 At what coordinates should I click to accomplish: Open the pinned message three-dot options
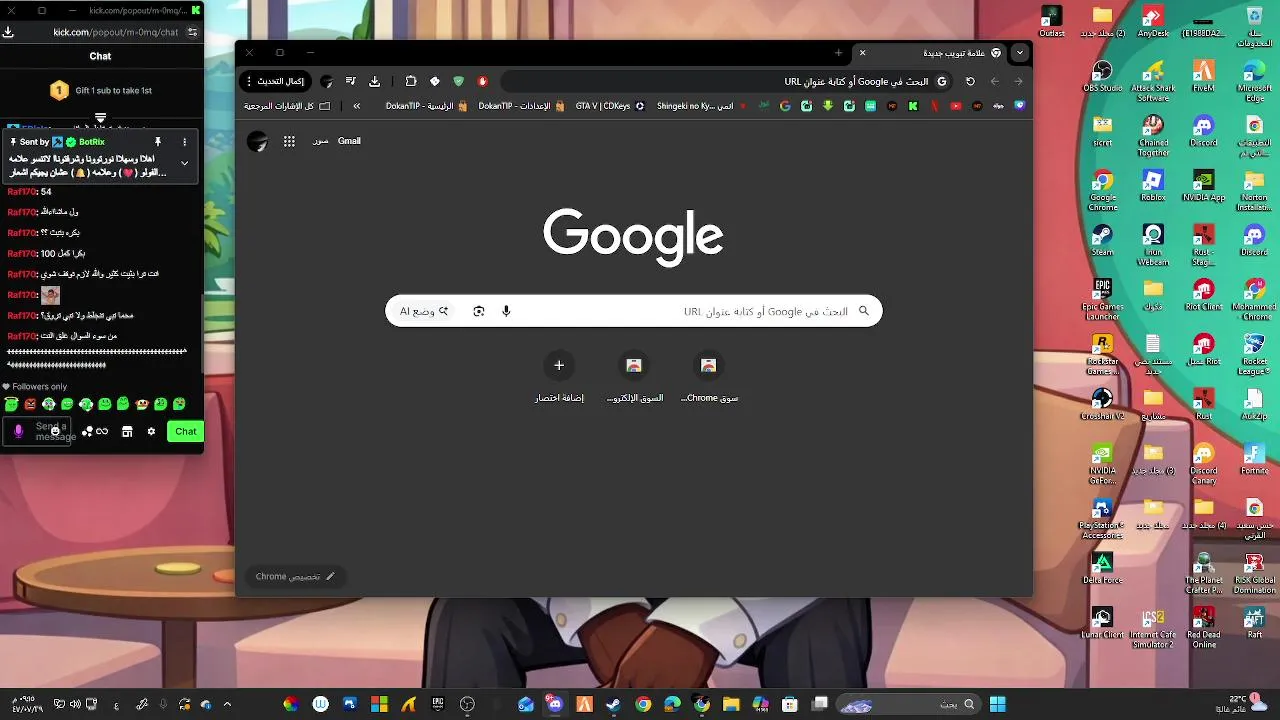[x=184, y=142]
